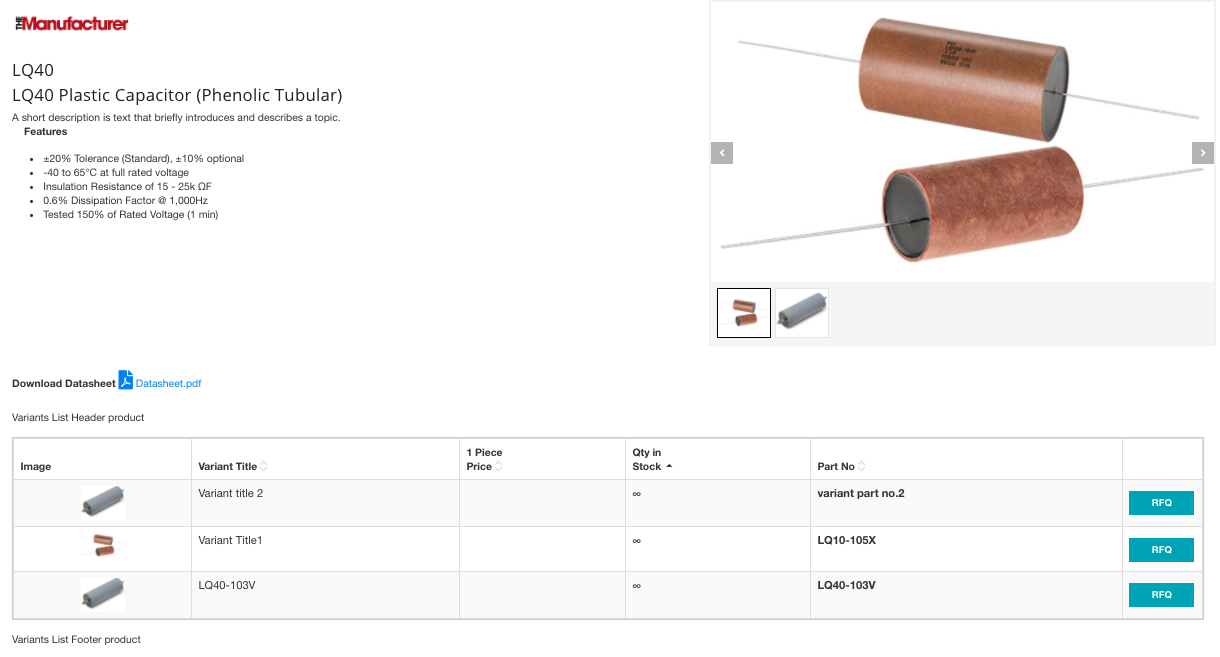Show the previous product image
Viewport: 1220px width, 657px height.
coord(722,153)
